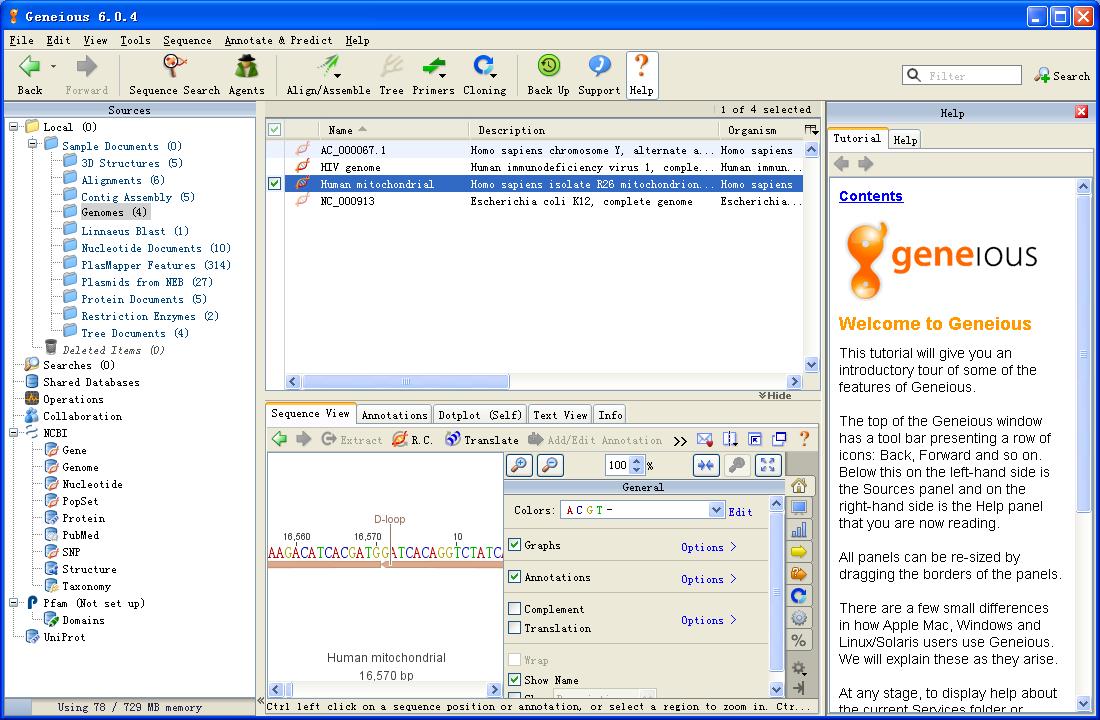
Task: Click the Back toolbar icon
Action: [x=29, y=66]
